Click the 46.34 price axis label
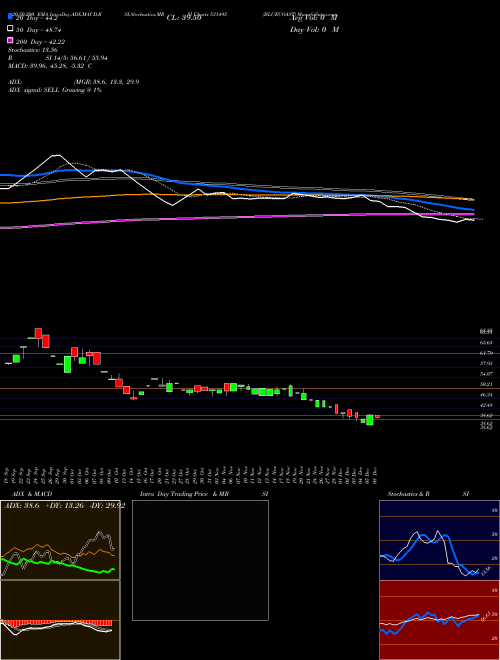The image size is (500, 660). (487, 395)
